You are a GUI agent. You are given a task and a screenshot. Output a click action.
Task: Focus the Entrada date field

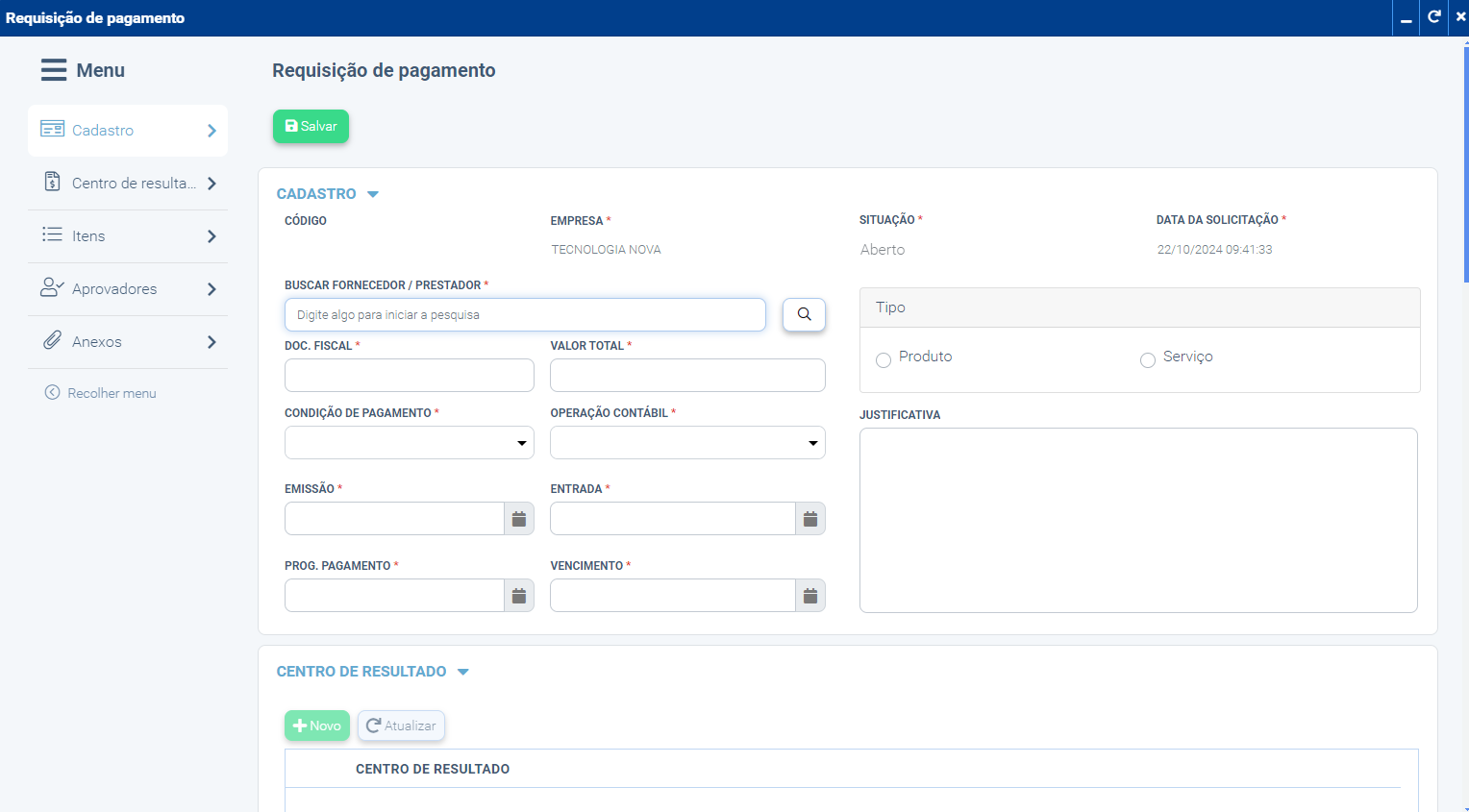(x=673, y=519)
